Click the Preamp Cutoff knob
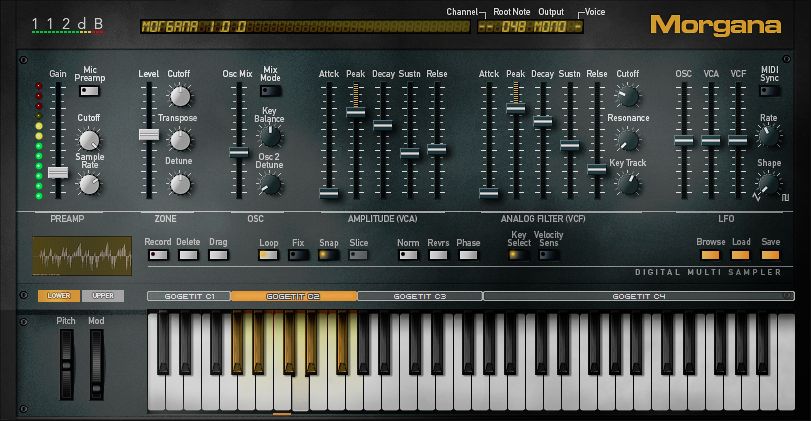 (x=89, y=140)
